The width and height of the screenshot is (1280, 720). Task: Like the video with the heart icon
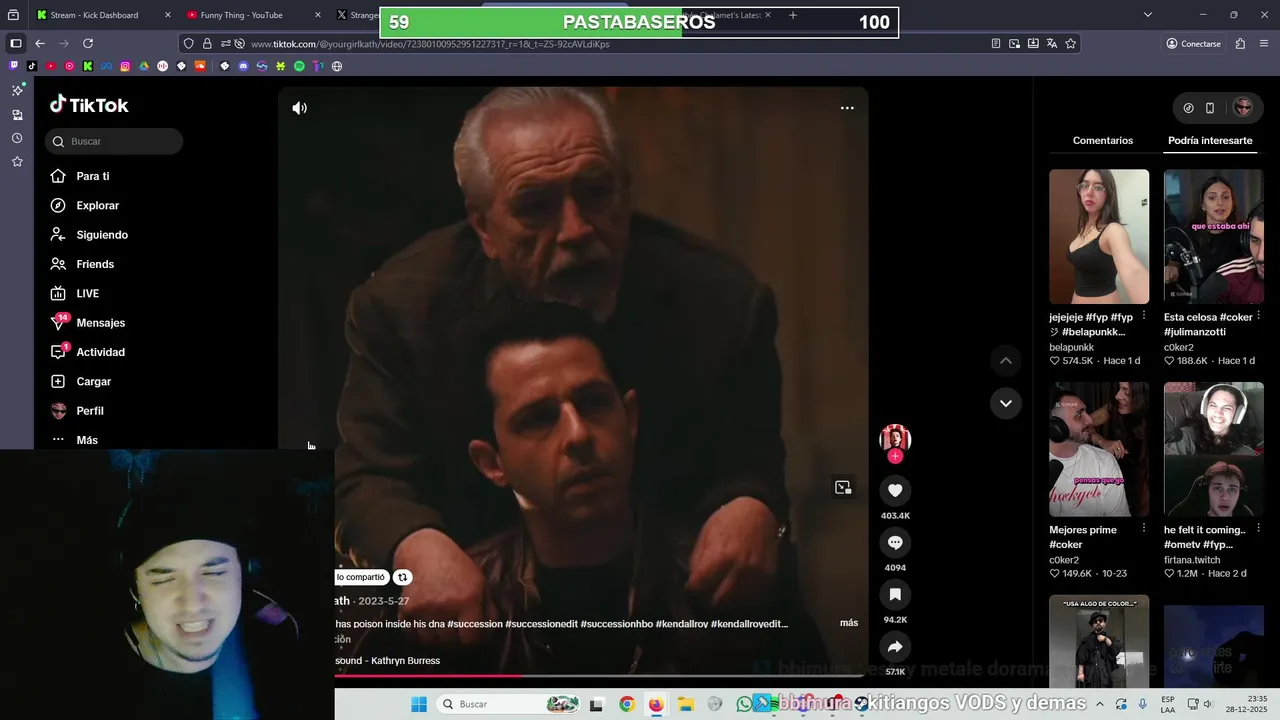[895, 490]
